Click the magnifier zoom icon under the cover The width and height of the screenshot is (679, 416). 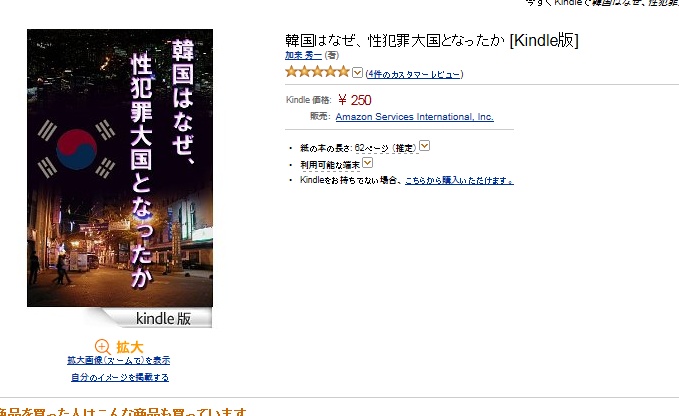(103, 347)
